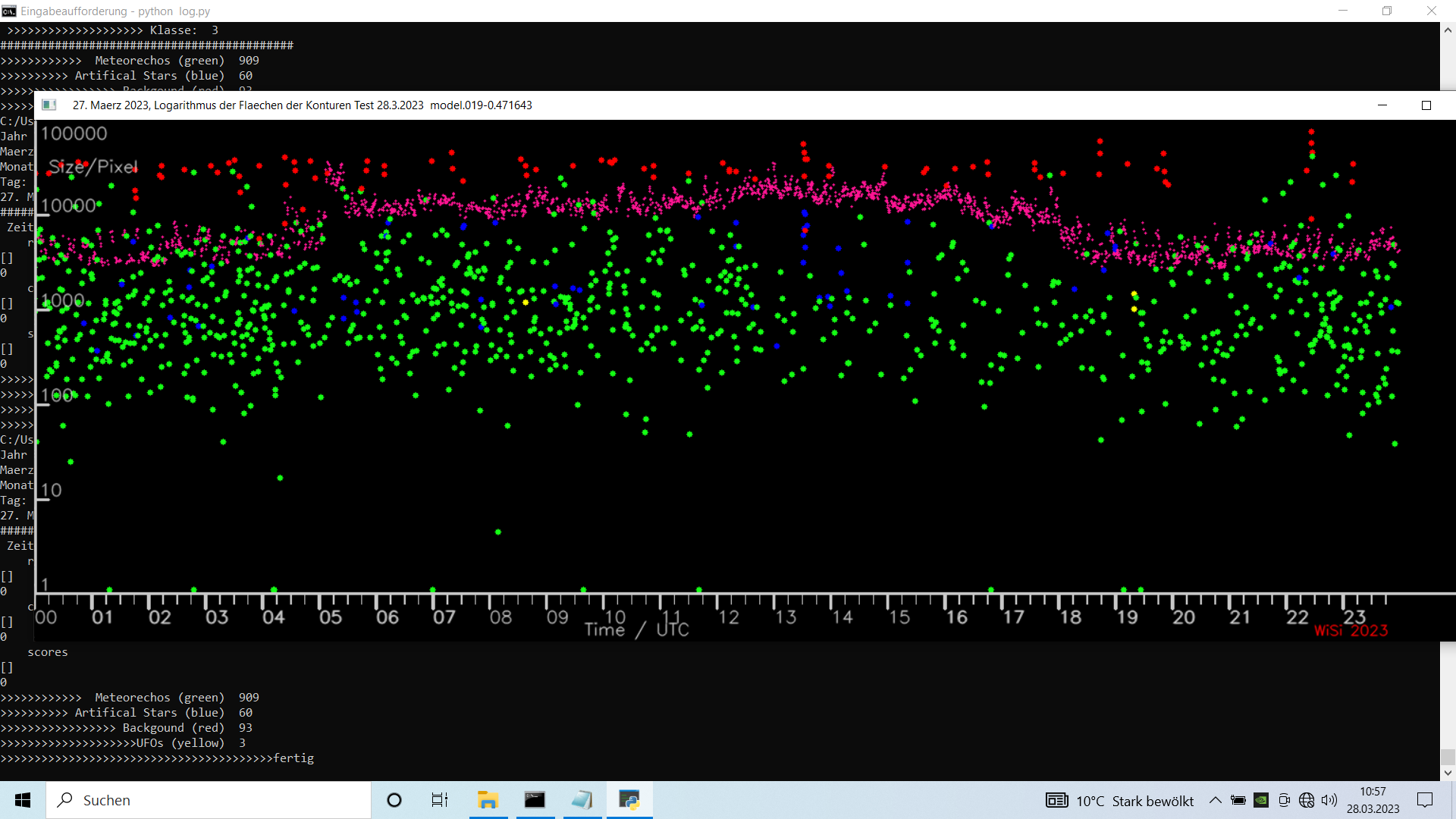Minimize the Eingabeaufforderung window
The image size is (1456, 819).
pos(1343,11)
